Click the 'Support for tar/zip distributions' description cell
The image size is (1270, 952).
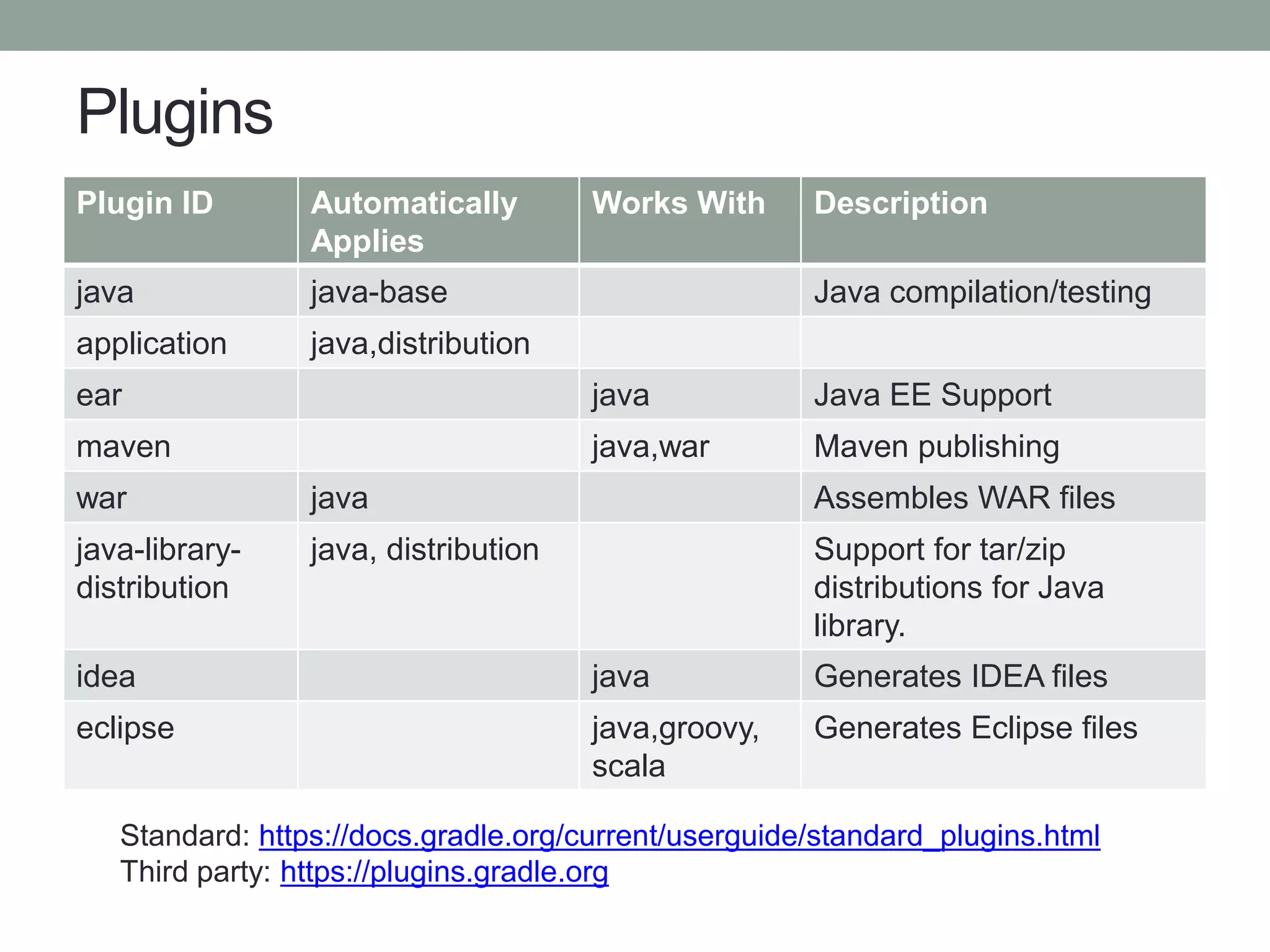point(1003,587)
